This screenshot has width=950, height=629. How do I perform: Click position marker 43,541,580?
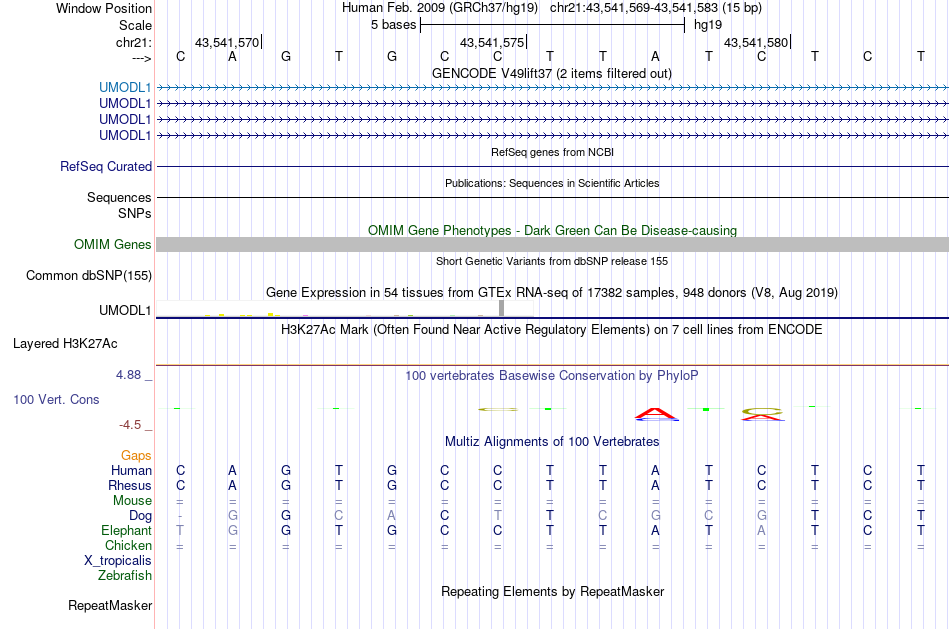tap(756, 42)
